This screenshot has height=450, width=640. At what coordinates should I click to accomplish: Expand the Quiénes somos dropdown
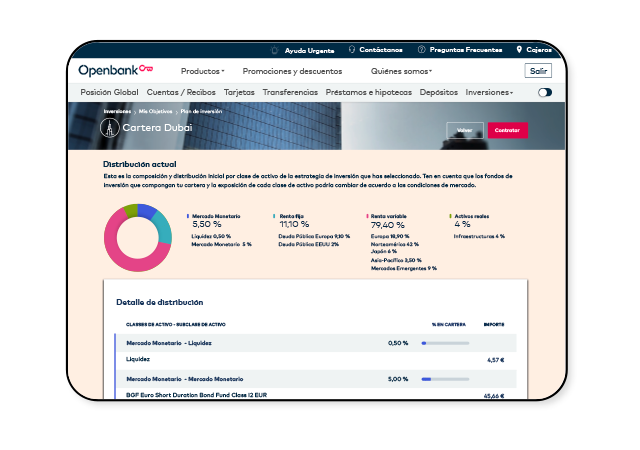pyautogui.click(x=401, y=71)
